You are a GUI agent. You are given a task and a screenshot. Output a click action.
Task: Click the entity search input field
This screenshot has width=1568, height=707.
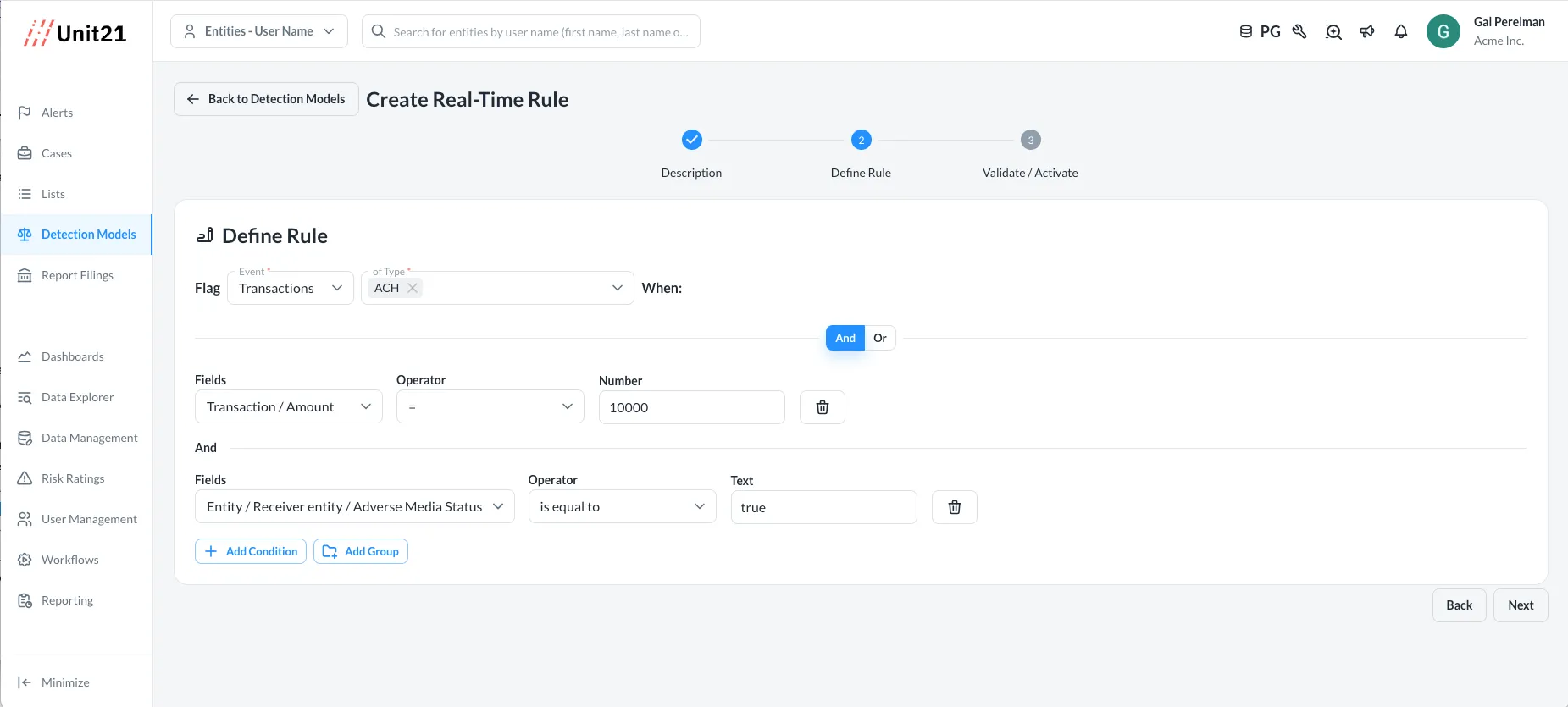pyautogui.click(x=531, y=31)
